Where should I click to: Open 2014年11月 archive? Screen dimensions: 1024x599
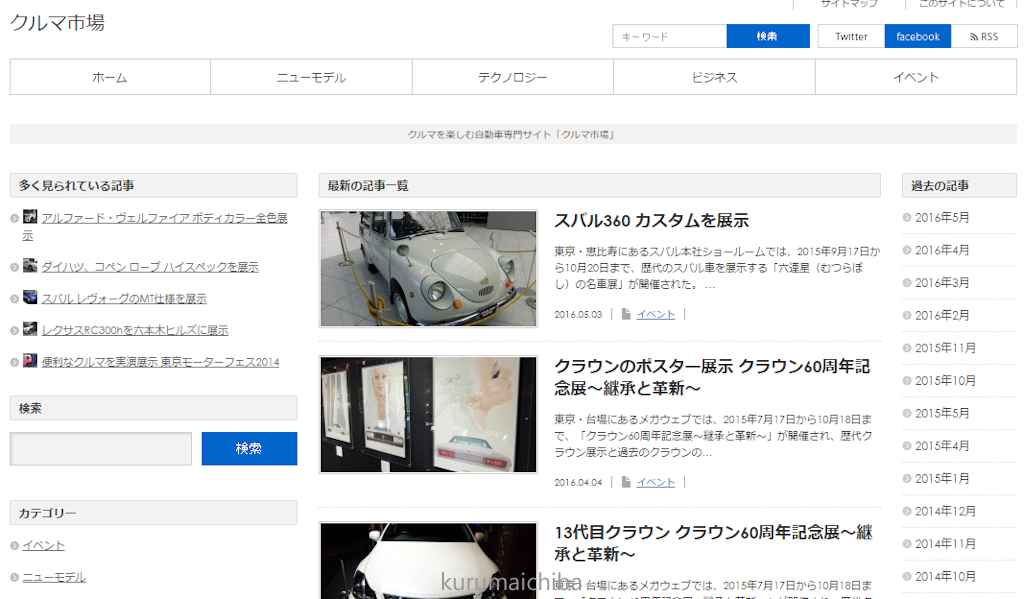point(945,544)
